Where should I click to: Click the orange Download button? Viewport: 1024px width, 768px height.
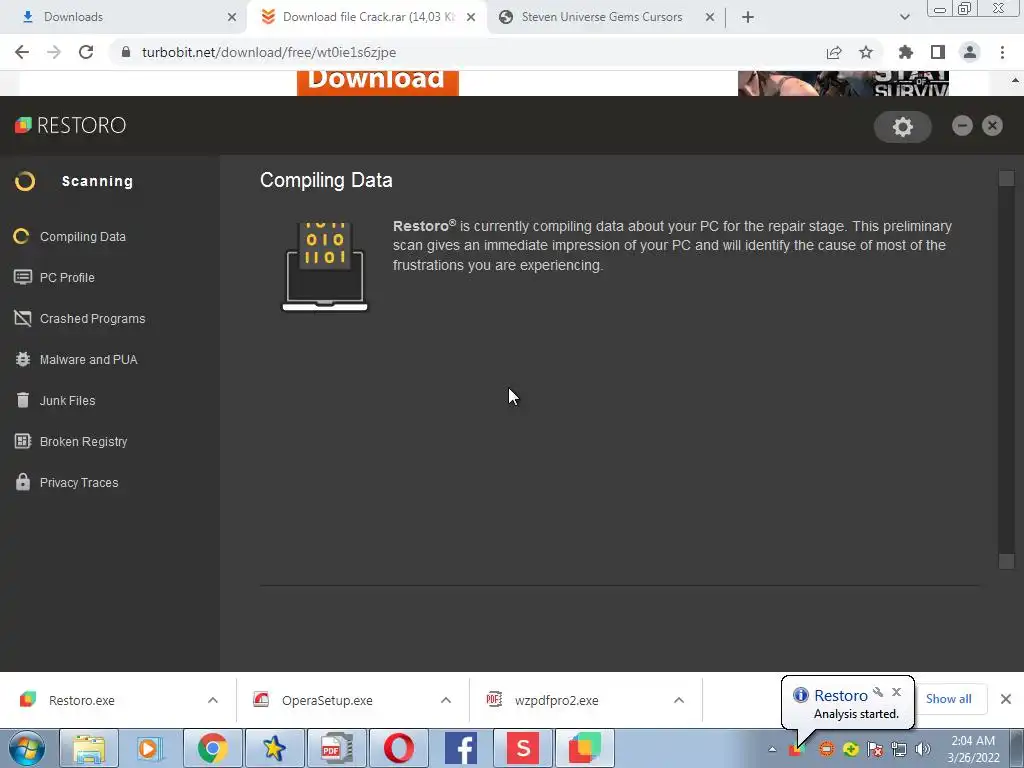(377, 83)
